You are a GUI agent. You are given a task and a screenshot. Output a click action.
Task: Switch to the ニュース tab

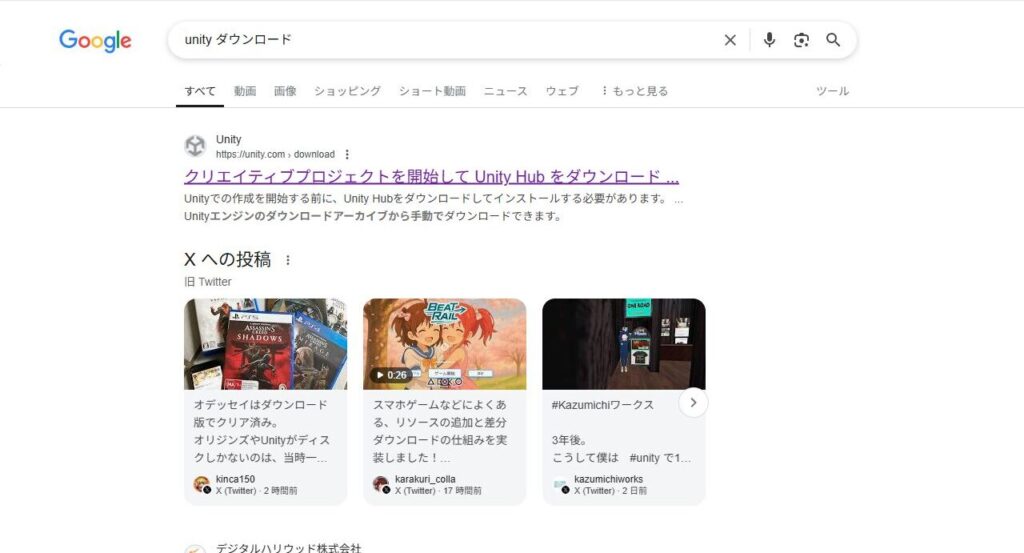tap(505, 91)
